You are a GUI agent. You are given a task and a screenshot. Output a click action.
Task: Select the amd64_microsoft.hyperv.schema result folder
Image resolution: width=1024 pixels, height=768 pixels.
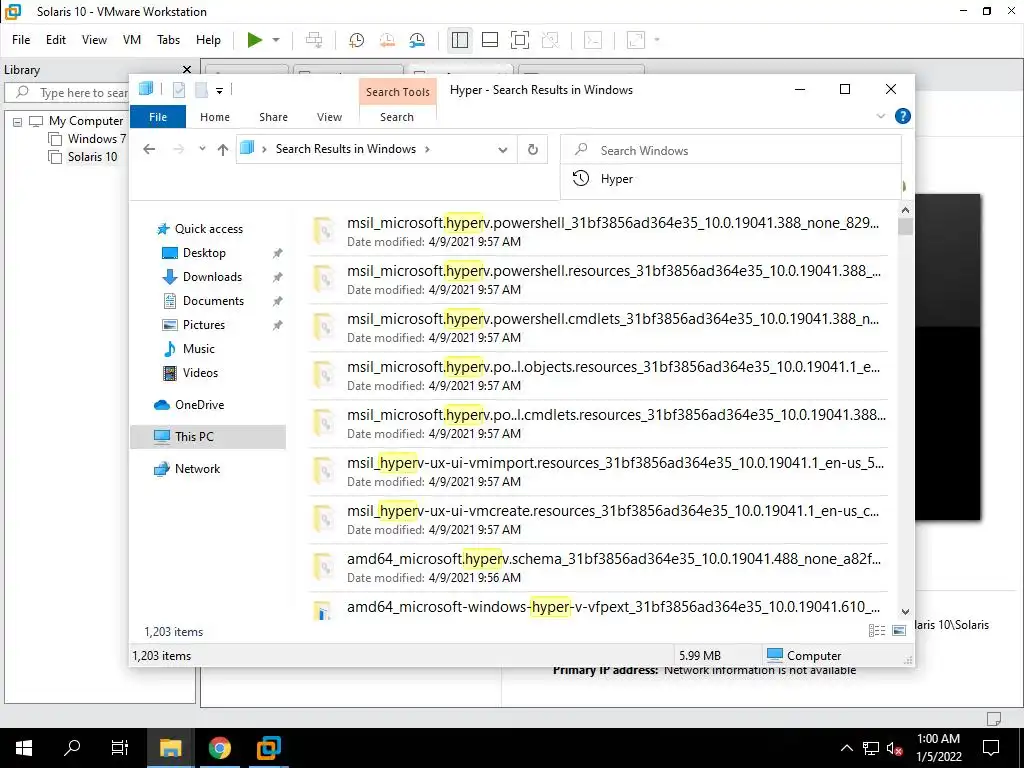click(x=598, y=568)
